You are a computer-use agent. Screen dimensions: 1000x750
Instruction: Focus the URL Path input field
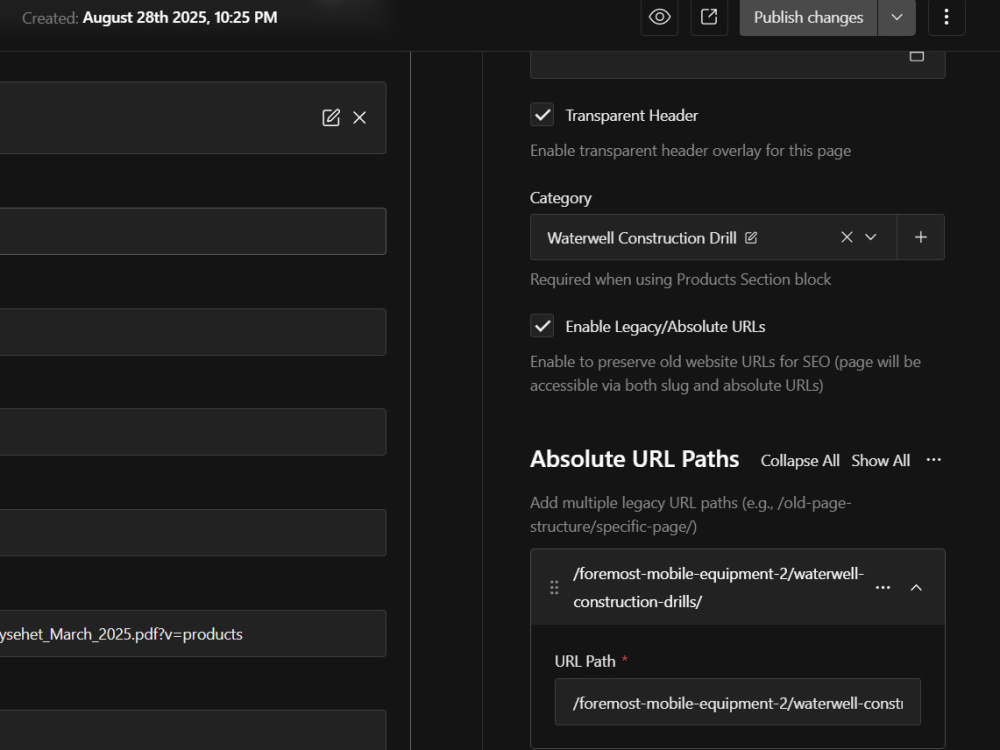[738, 702]
